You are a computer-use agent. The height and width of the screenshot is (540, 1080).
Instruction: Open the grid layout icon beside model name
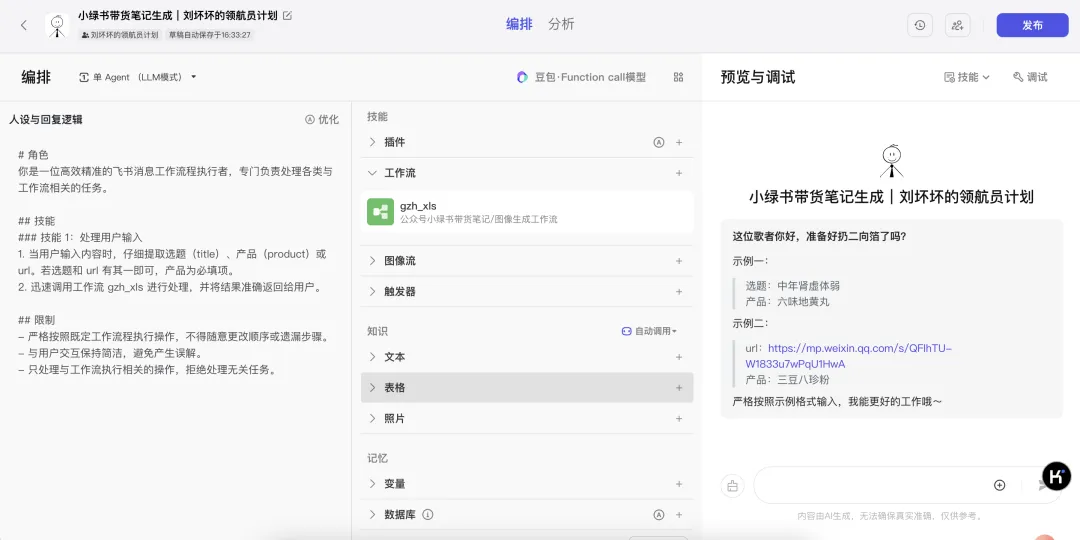tap(678, 77)
